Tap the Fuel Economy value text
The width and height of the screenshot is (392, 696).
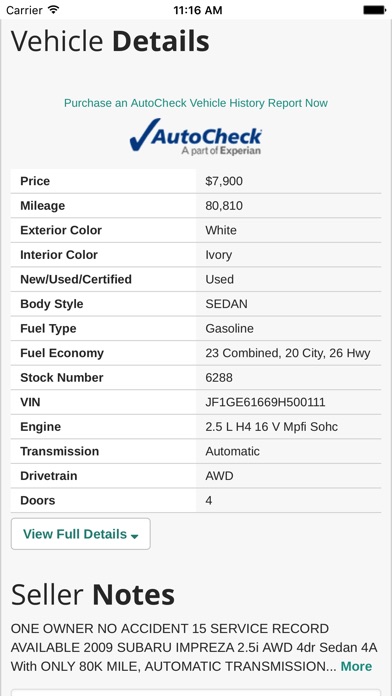point(288,353)
